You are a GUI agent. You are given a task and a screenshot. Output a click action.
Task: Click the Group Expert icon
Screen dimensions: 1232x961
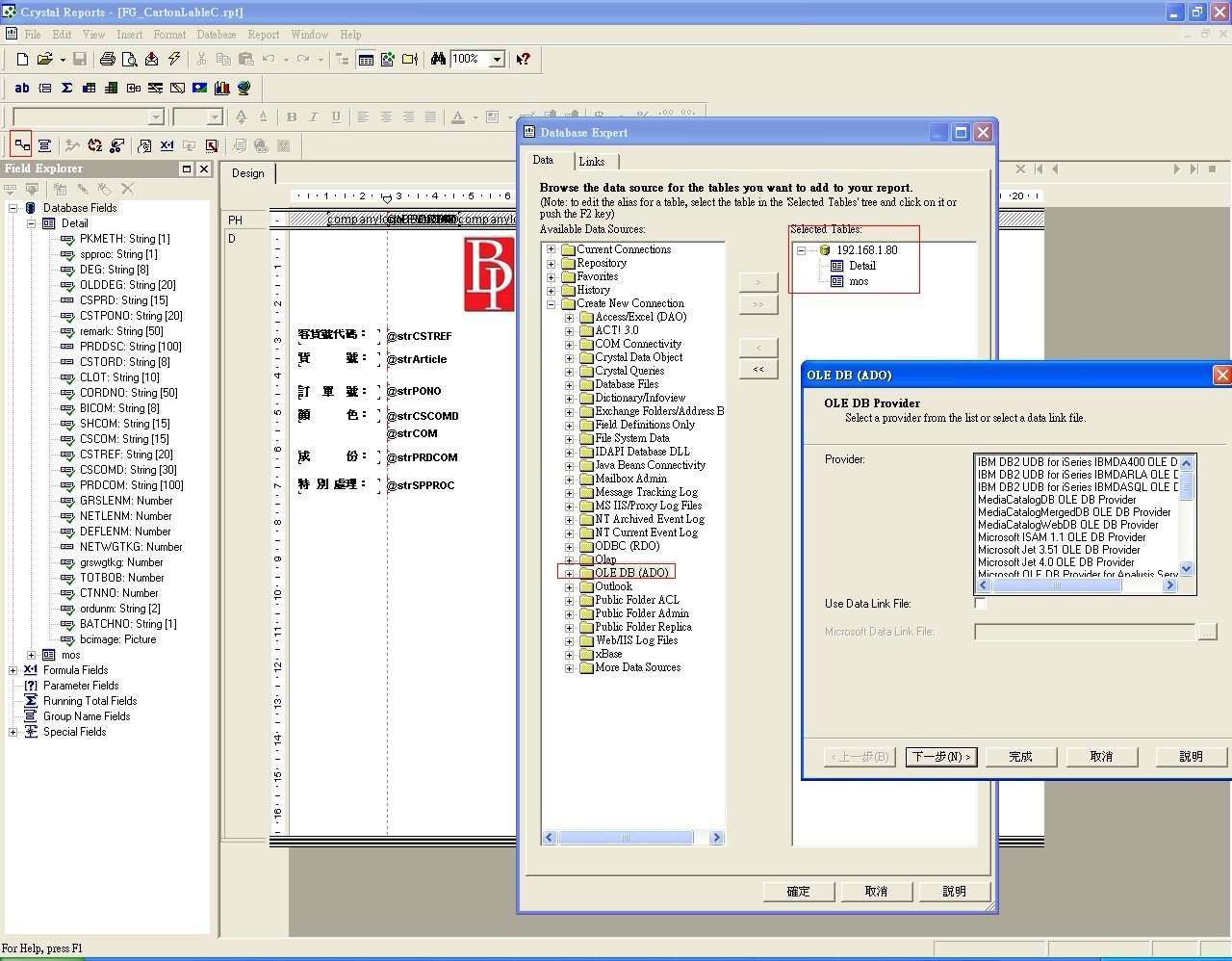coord(44,145)
